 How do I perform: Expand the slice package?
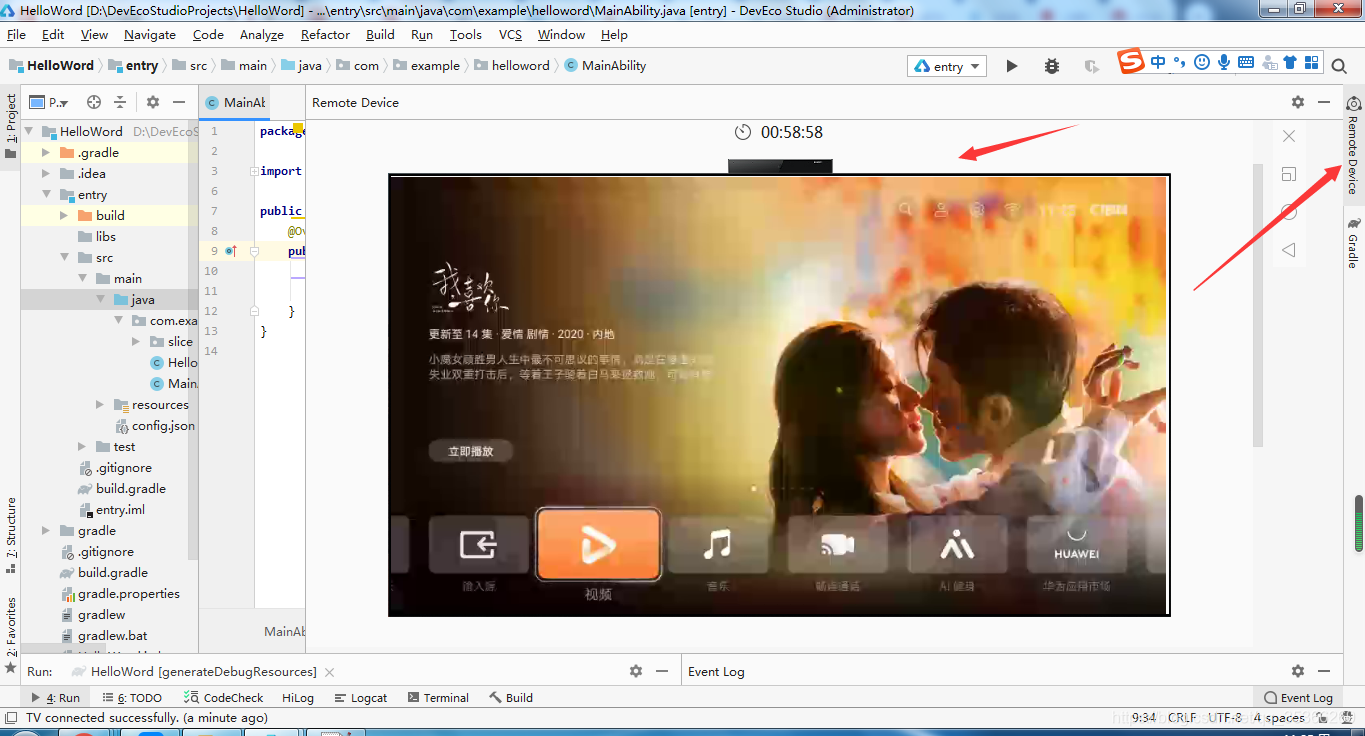coord(136,342)
